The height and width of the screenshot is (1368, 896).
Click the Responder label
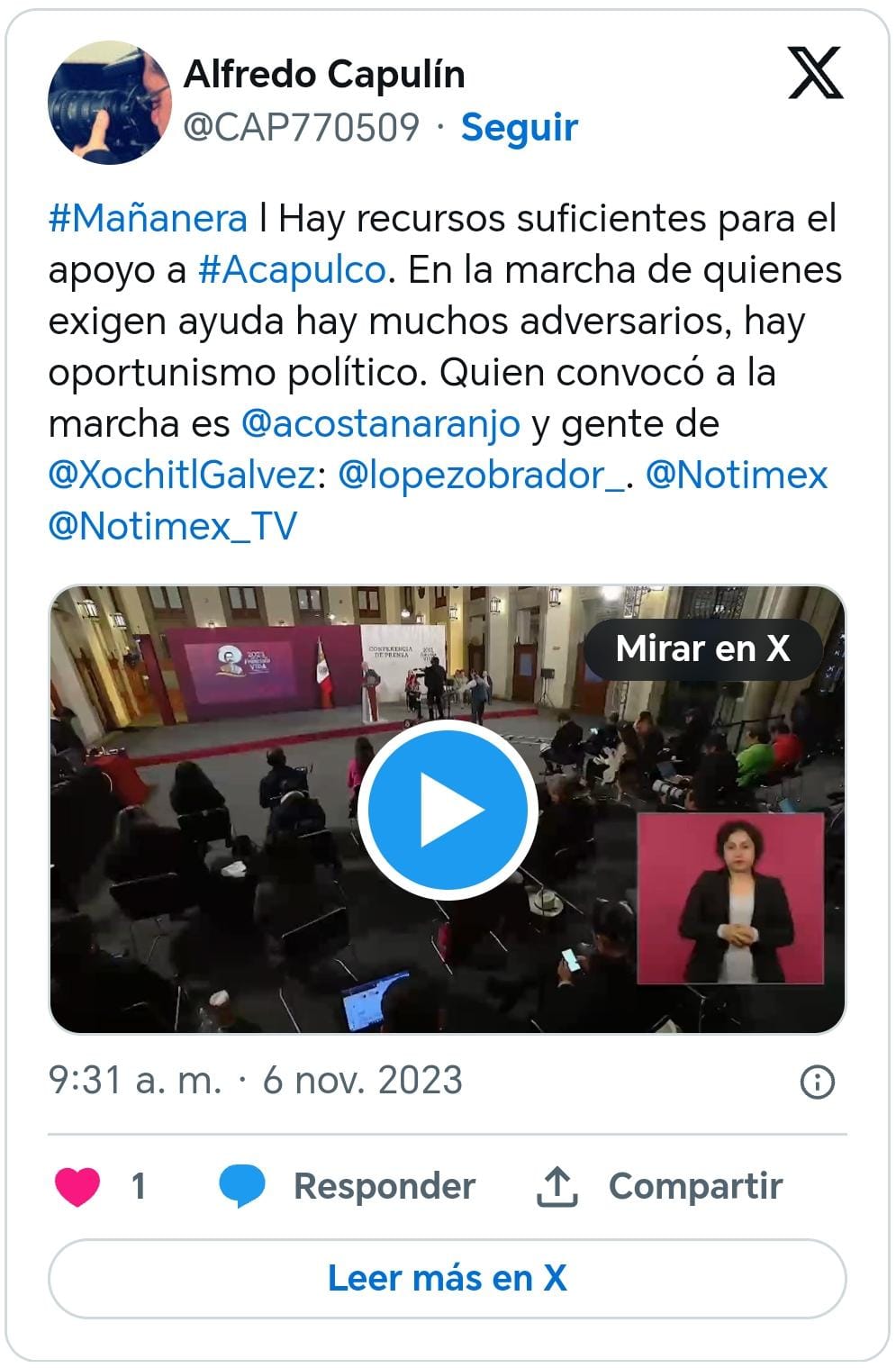pos(385,1186)
